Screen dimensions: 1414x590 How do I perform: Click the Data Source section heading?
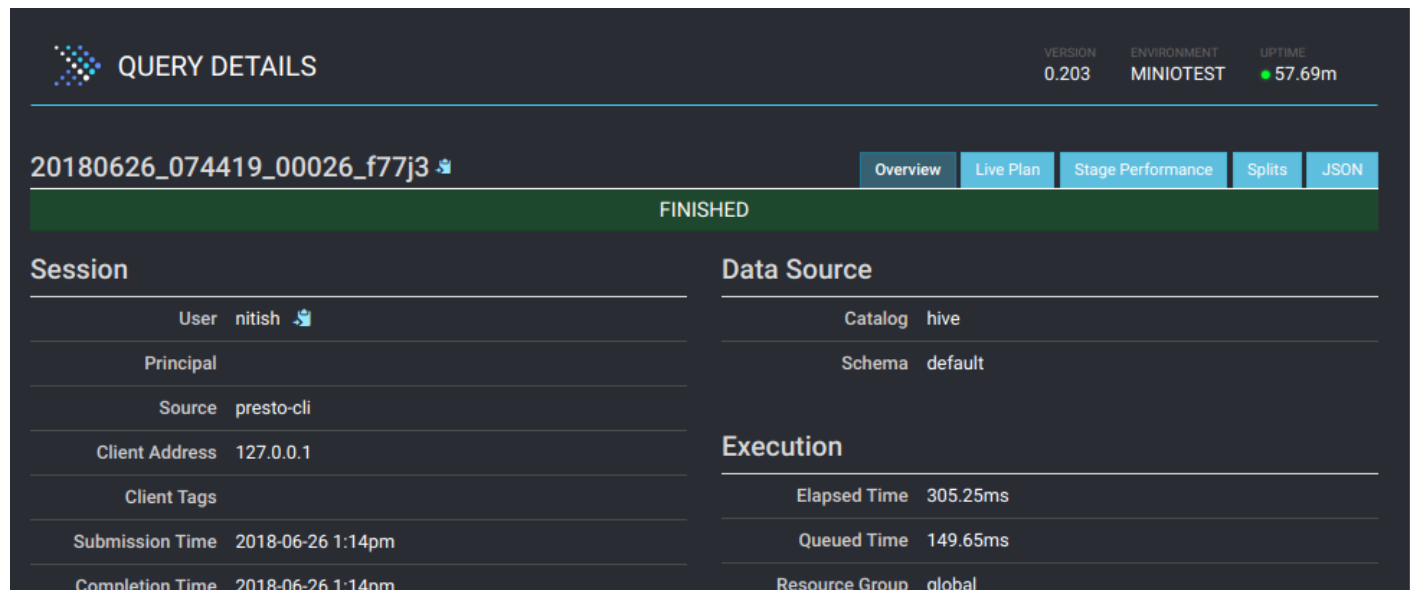pos(796,268)
